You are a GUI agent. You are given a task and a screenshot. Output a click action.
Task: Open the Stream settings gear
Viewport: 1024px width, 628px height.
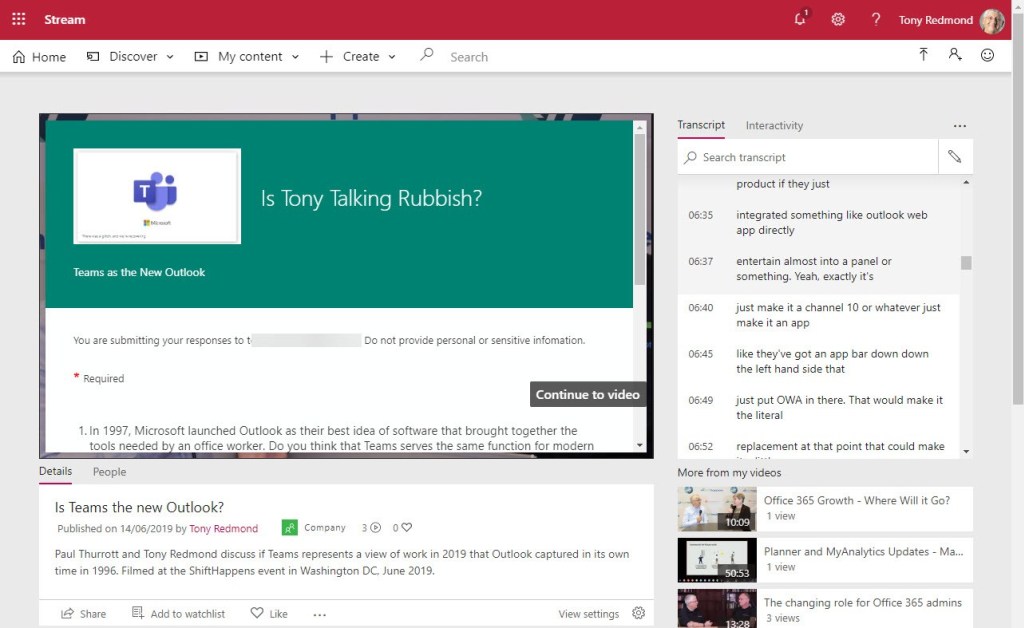tap(838, 20)
